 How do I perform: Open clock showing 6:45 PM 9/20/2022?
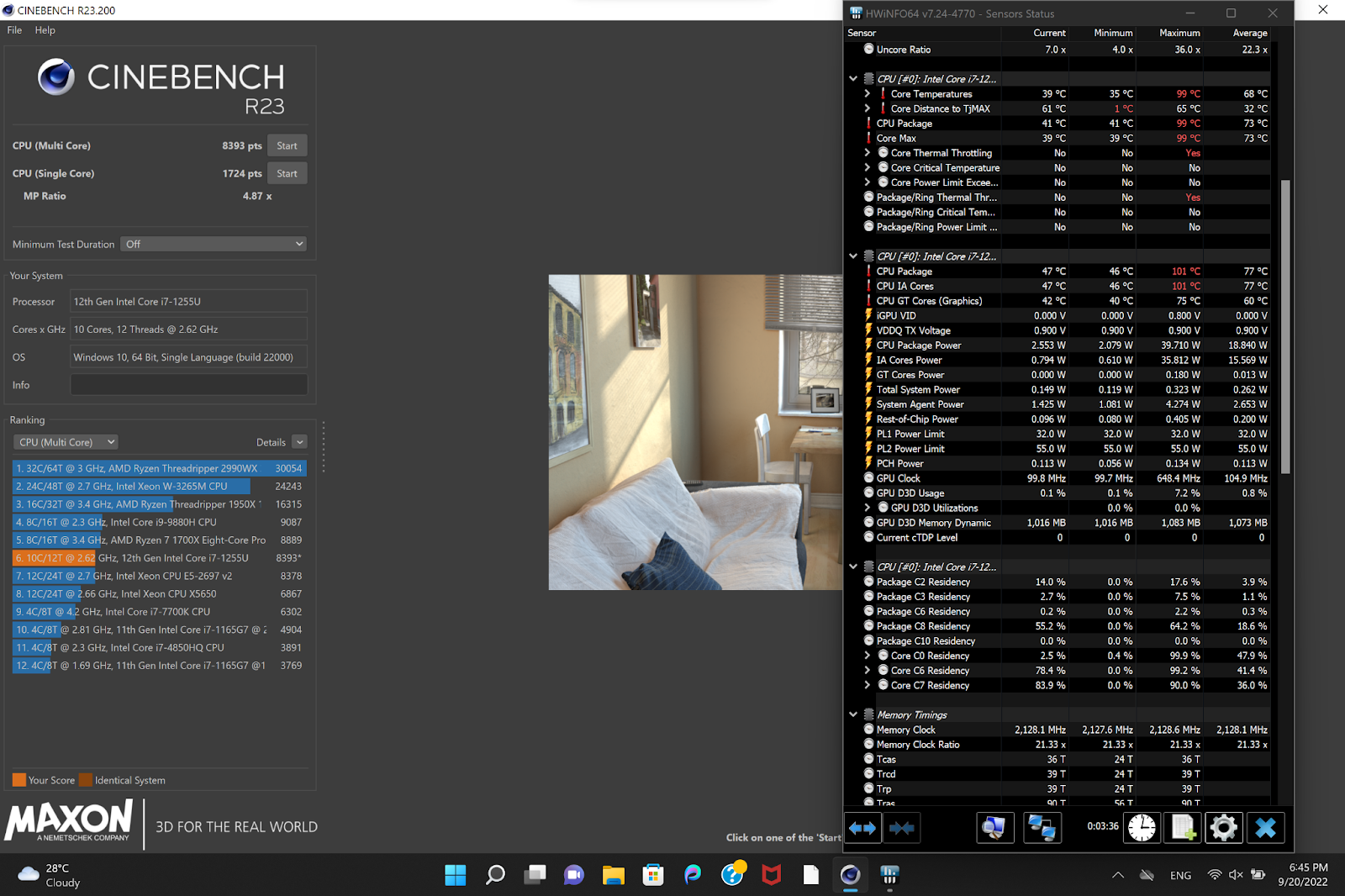coord(1303,875)
